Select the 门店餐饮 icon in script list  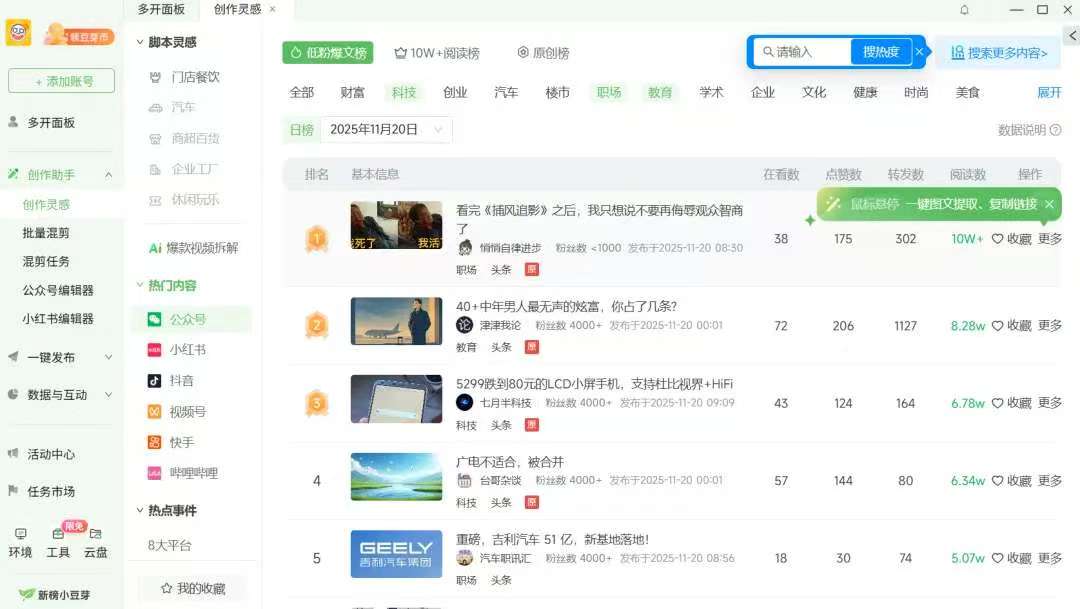(156, 77)
